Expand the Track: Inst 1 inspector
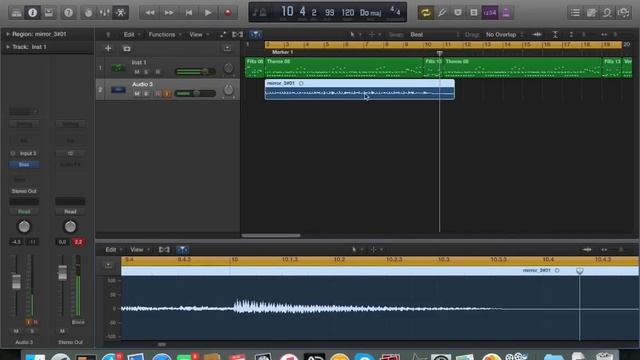640x360 pixels. (x=8, y=47)
